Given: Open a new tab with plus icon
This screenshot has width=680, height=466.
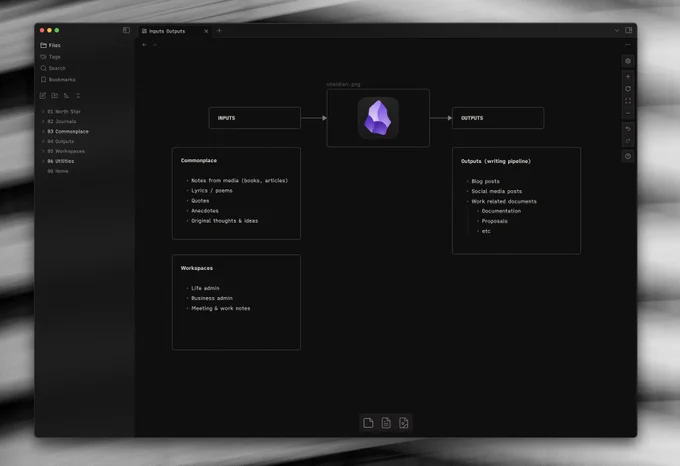Looking at the screenshot, I should point(219,30).
